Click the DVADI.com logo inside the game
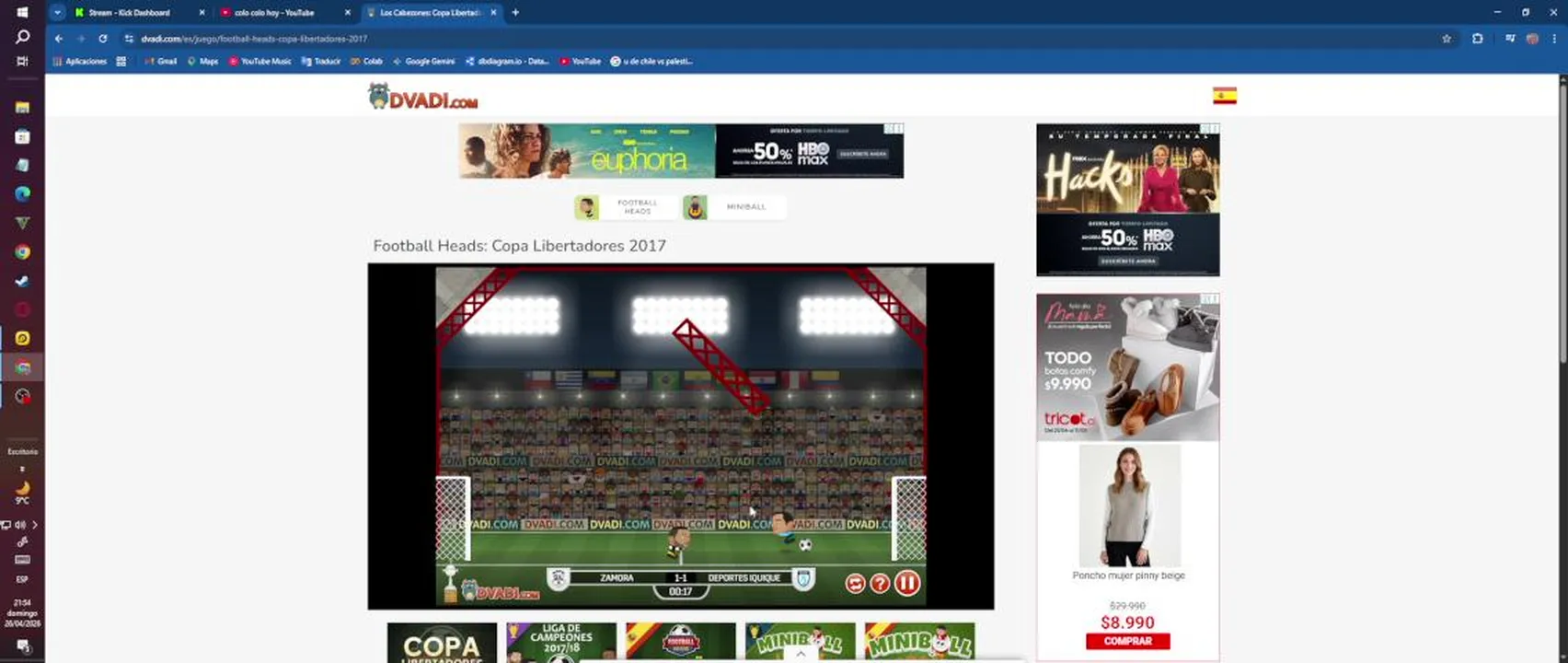1568x663 pixels. click(x=501, y=591)
